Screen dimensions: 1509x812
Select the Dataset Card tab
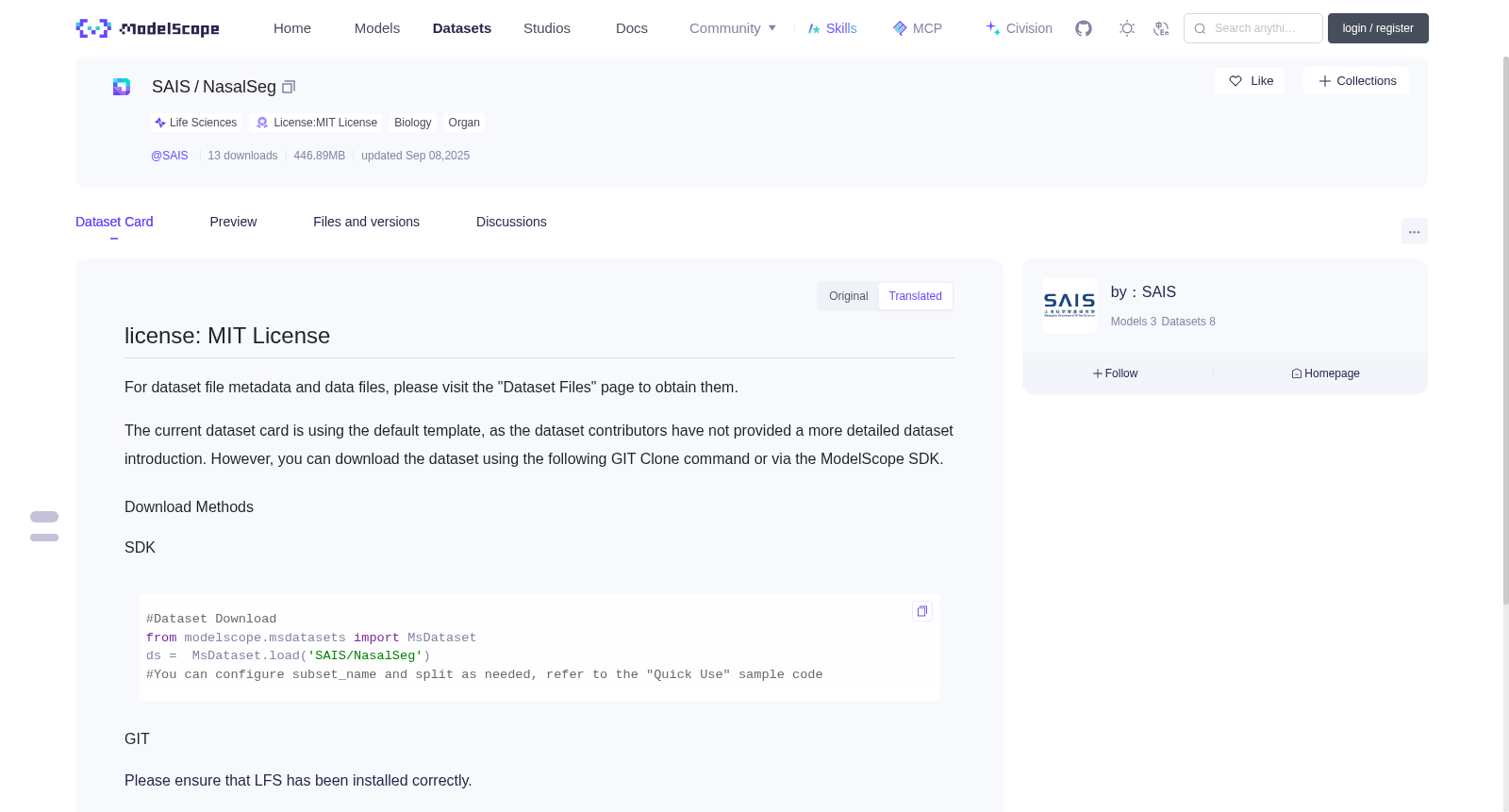114,222
